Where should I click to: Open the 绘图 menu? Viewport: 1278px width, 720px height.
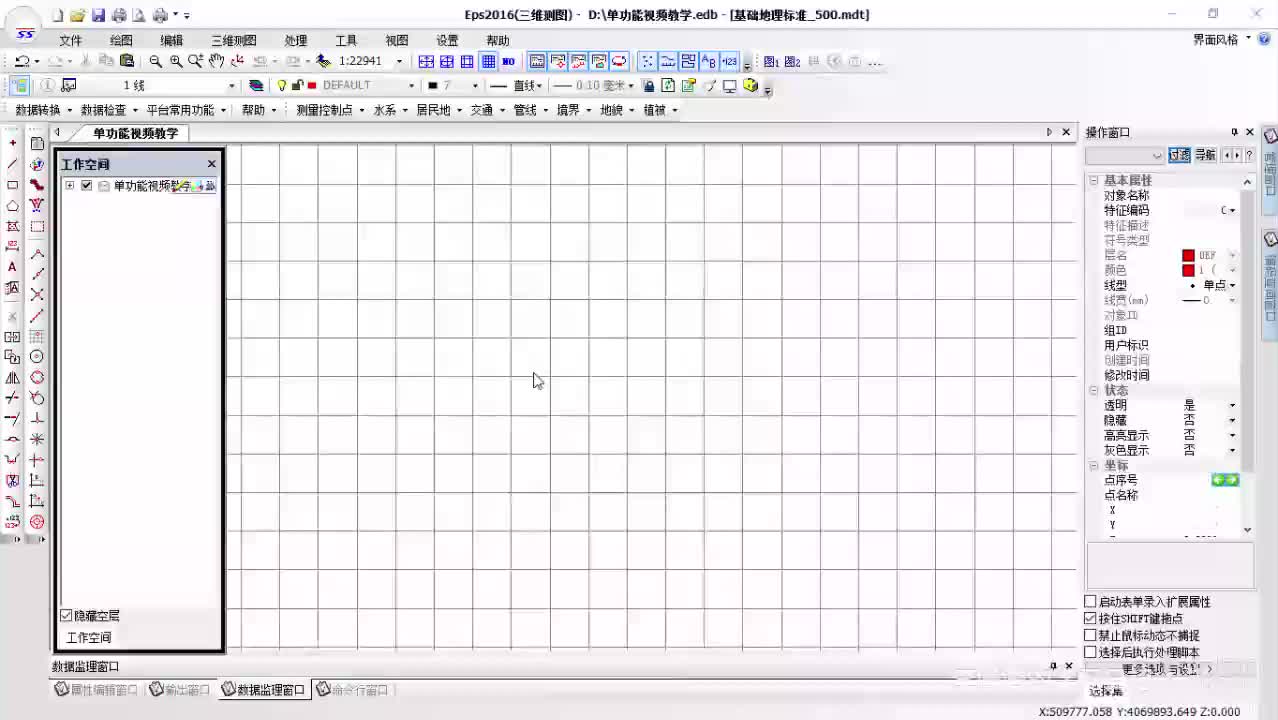(121, 41)
